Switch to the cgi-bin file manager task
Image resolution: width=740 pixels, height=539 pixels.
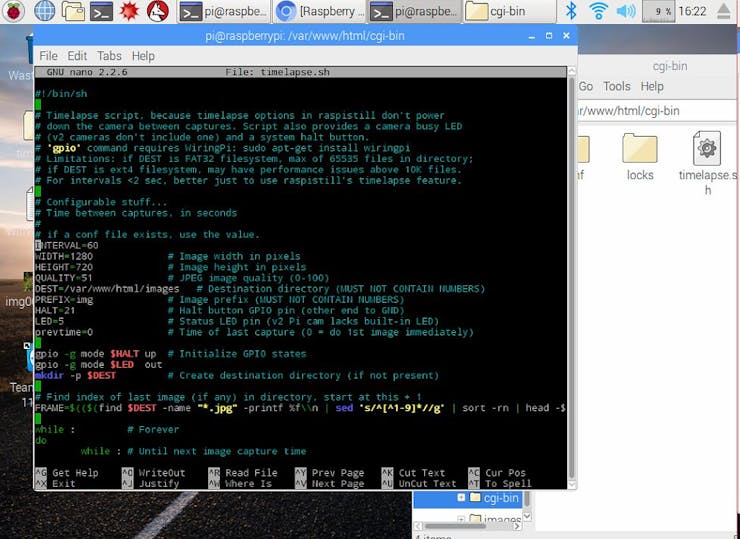509,11
